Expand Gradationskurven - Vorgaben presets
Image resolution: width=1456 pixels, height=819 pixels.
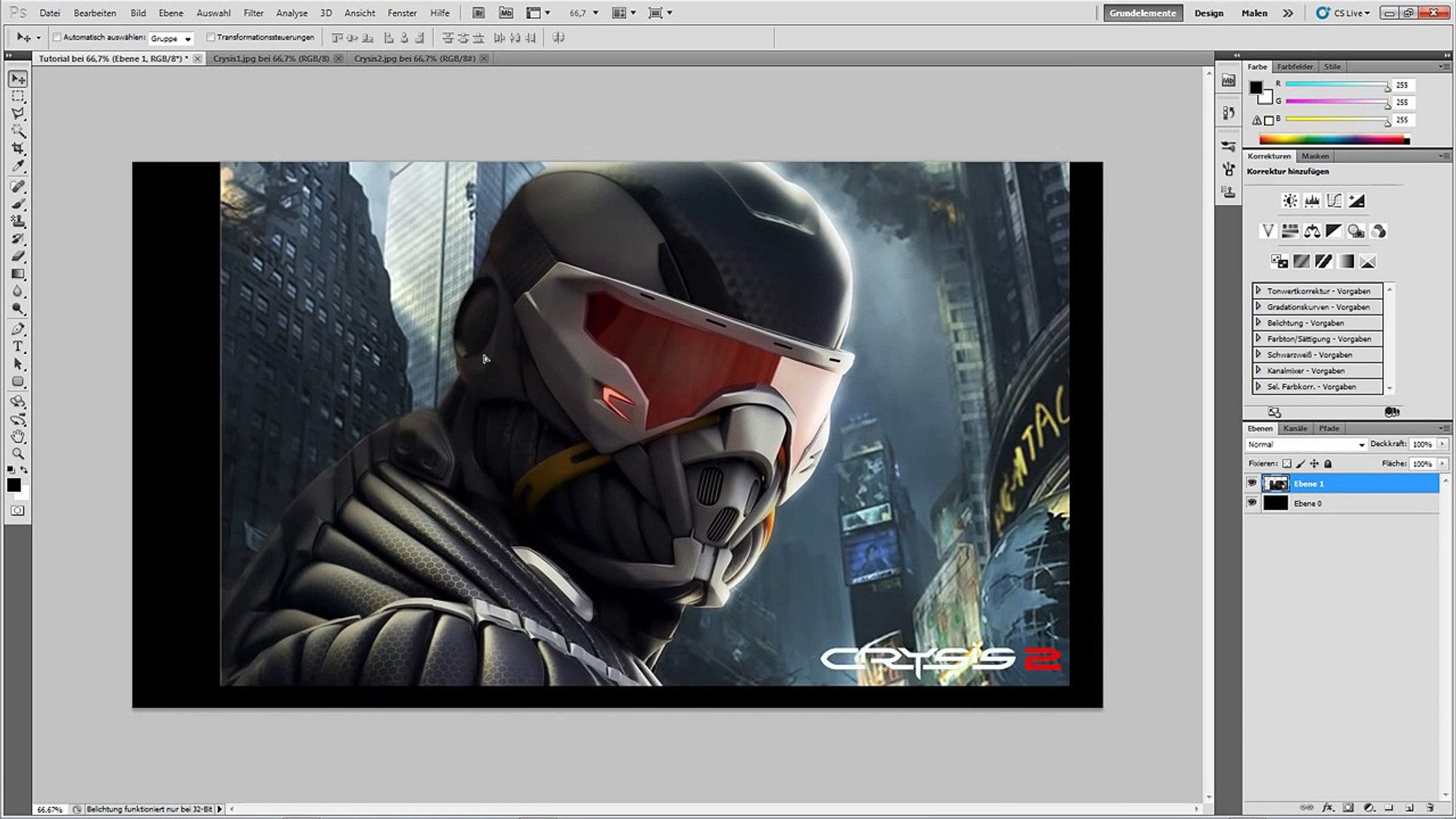coord(1258,306)
